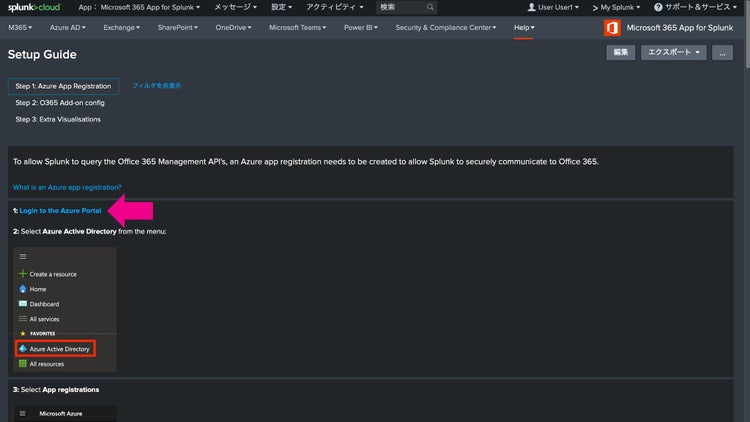Screen dimensions: 750x422
Task: Click the Setup Guide heading
Action: [42, 55]
